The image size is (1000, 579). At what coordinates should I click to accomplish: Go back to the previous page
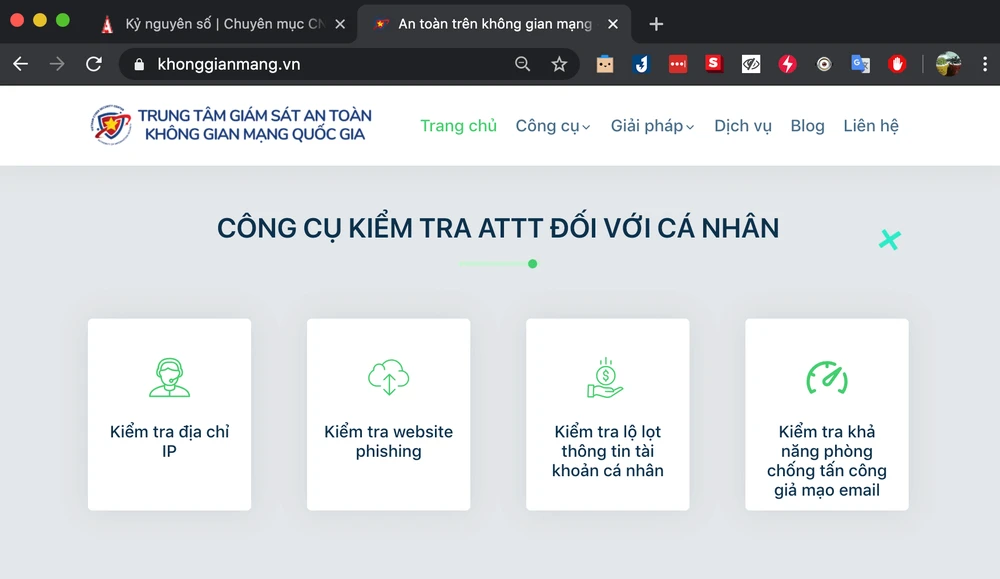click(x=21, y=64)
